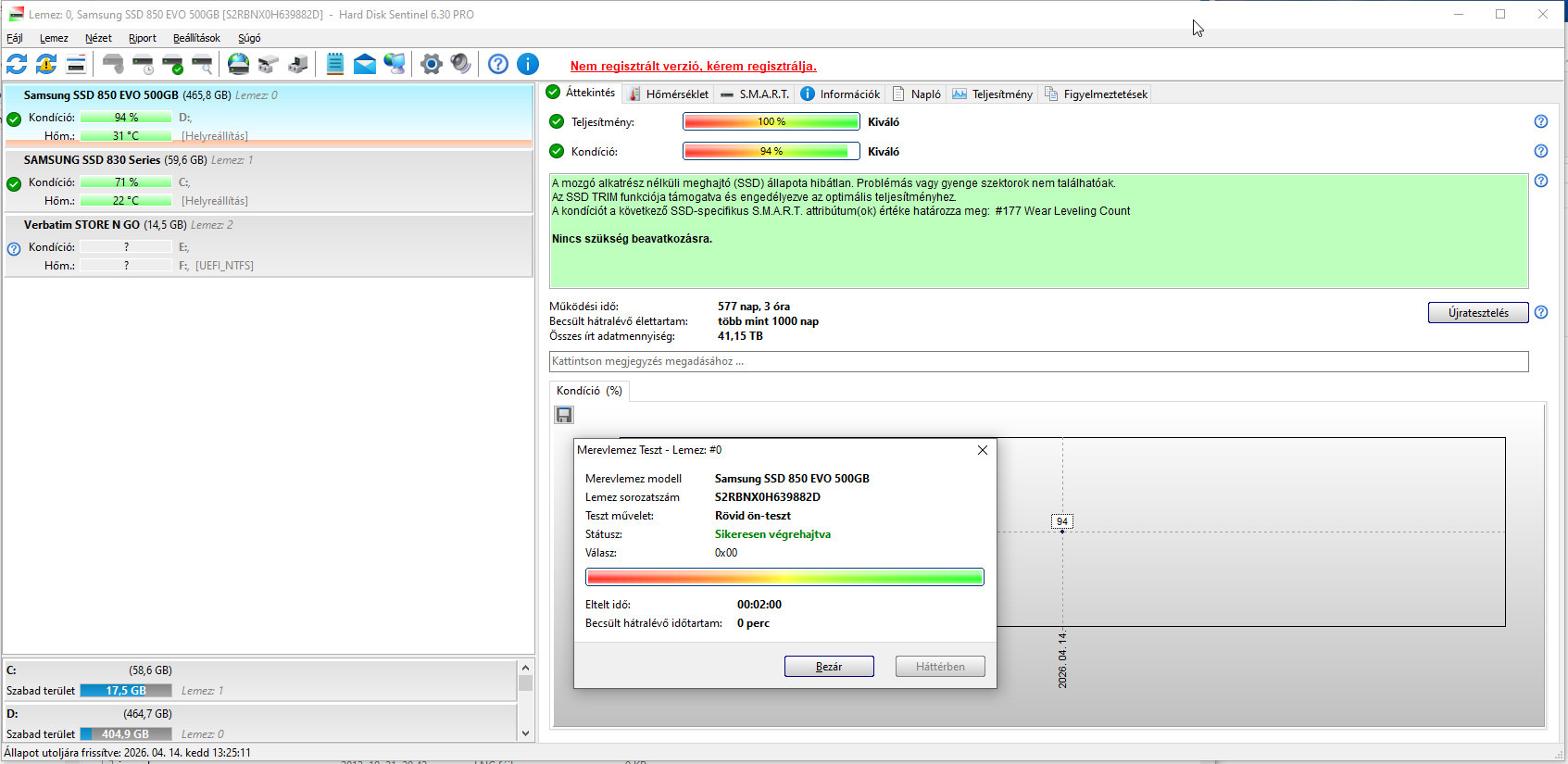Select the Verbatim STORE N GO disk entry

(269, 245)
